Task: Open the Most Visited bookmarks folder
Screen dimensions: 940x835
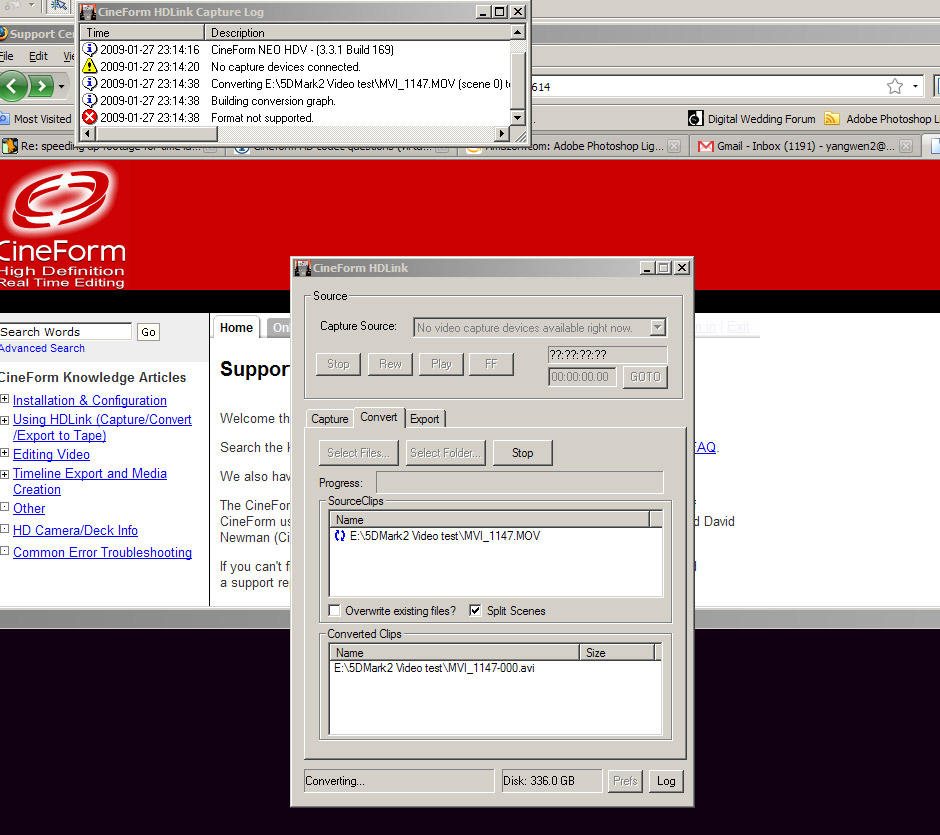Action: click(x=36, y=119)
